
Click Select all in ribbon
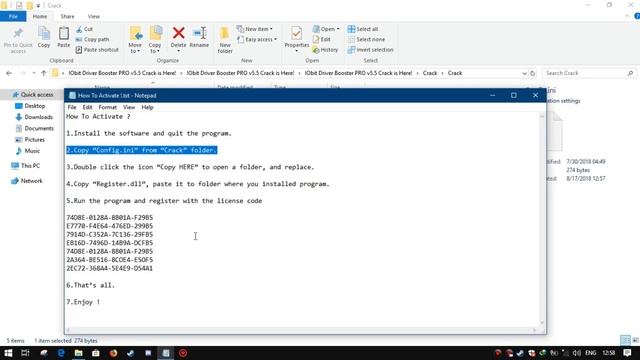click(x=363, y=29)
